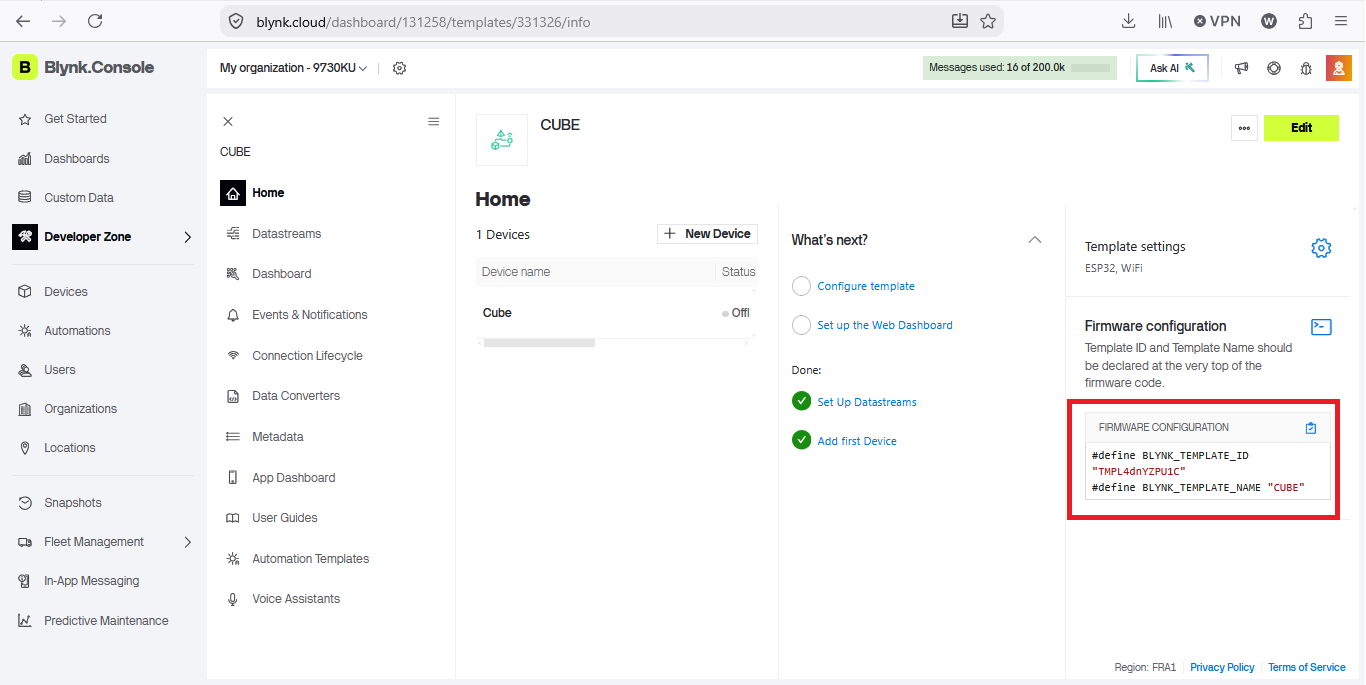This screenshot has width=1366, height=685.
Task: Close the CUBE template panel
Action: point(228,122)
